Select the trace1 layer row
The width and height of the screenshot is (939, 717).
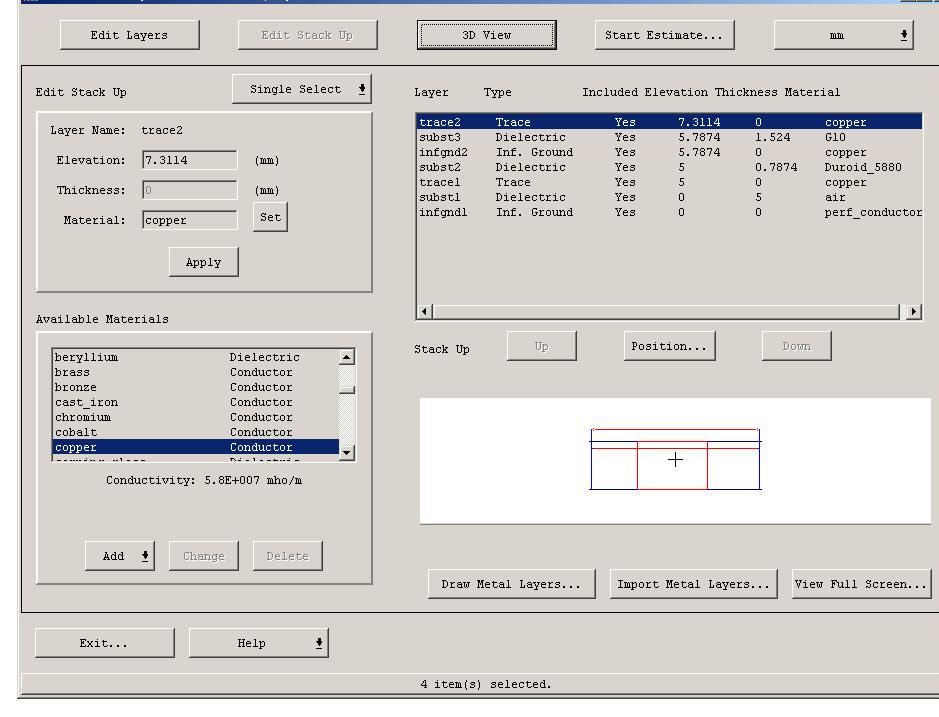click(x=669, y=182)
